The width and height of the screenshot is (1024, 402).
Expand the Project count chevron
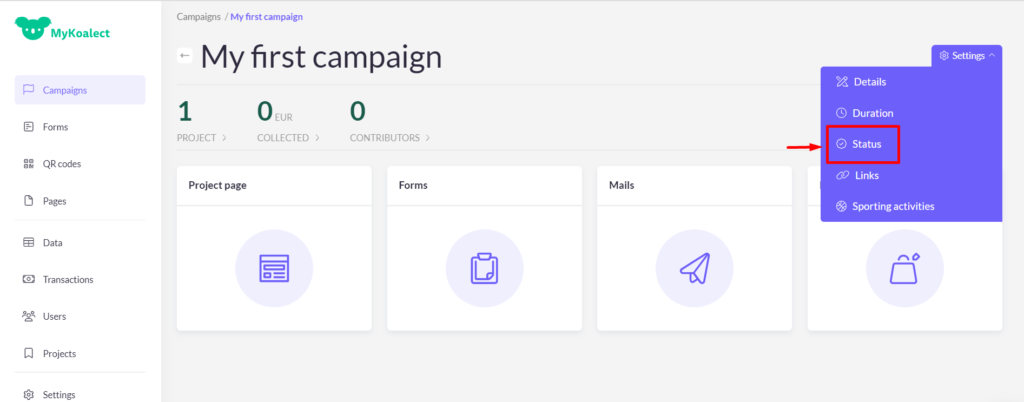coord(224,138)
